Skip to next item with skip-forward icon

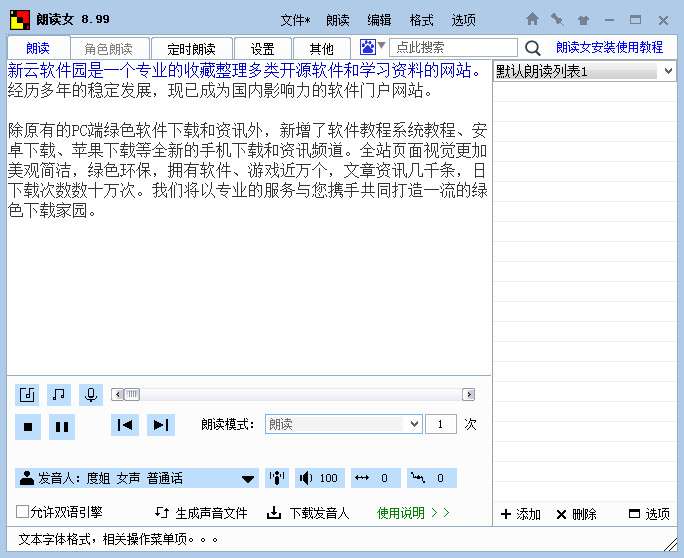[x=160, y=425]
